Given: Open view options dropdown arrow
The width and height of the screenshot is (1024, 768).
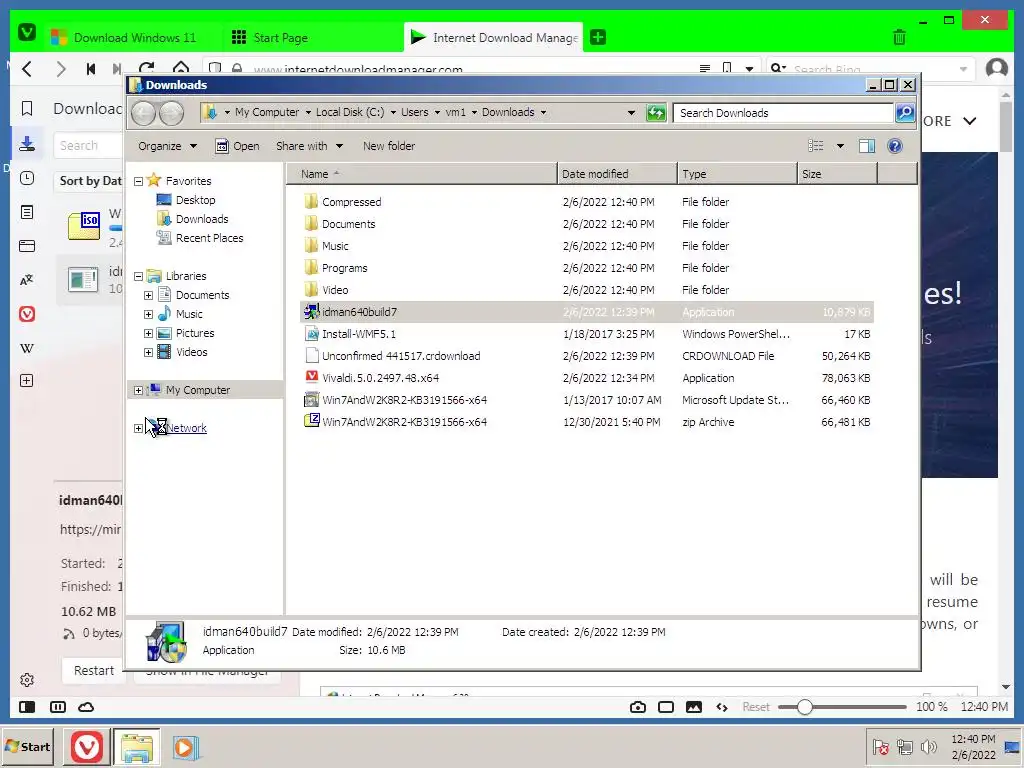Looking at the screenshot, I should tap(840, 146).
